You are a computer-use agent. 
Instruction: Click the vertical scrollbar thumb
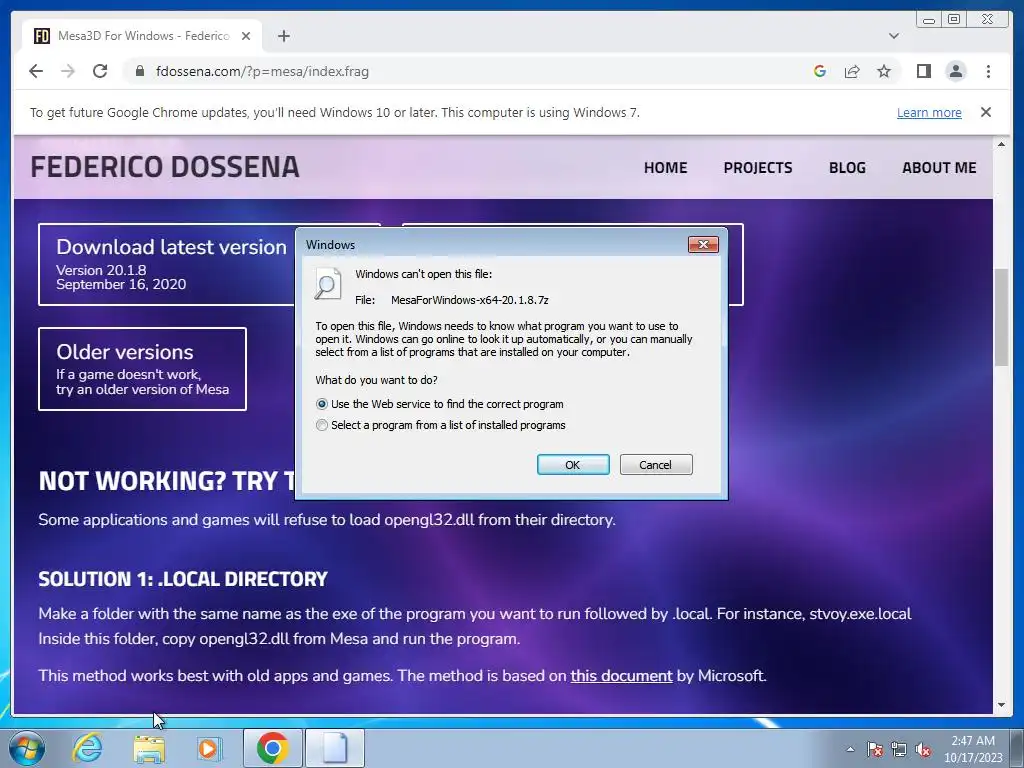[x=1001, y=317]
